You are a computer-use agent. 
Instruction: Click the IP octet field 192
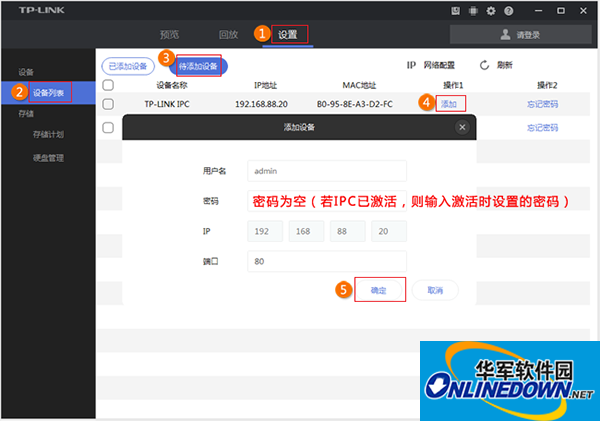pos(265,231)
